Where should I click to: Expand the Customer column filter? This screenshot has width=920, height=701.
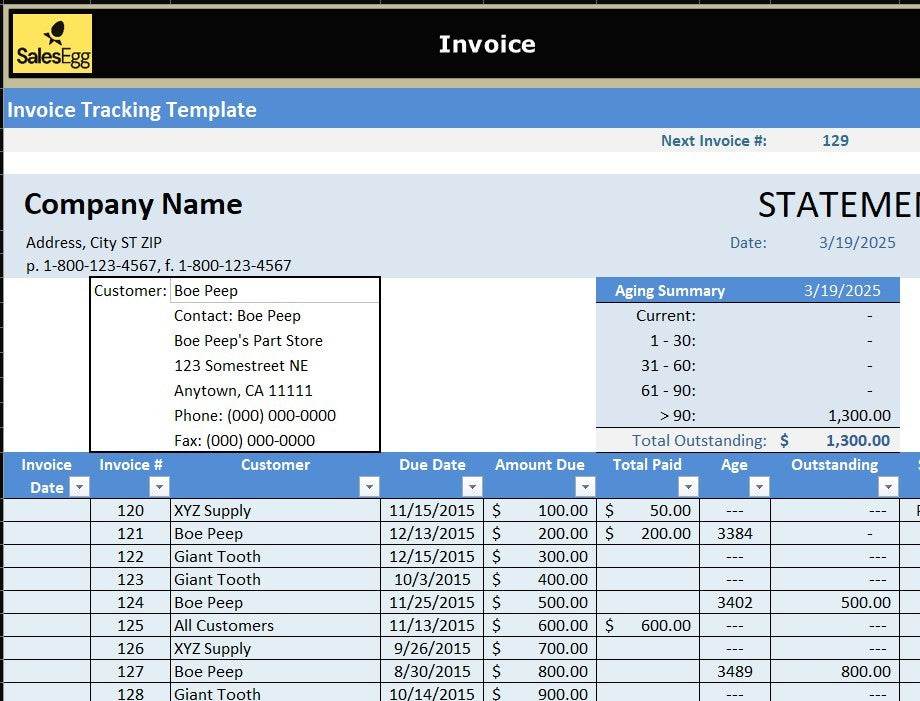coord(369,487)
